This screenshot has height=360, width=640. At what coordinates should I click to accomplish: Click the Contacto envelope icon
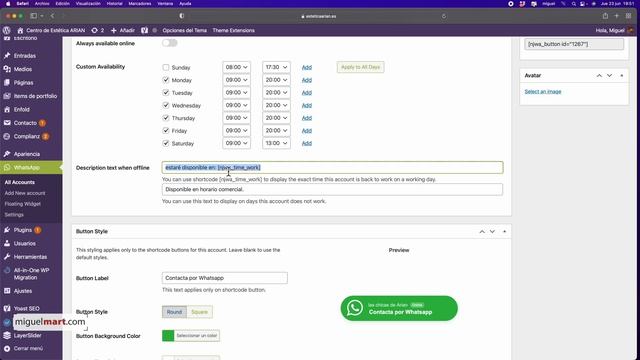7,123
